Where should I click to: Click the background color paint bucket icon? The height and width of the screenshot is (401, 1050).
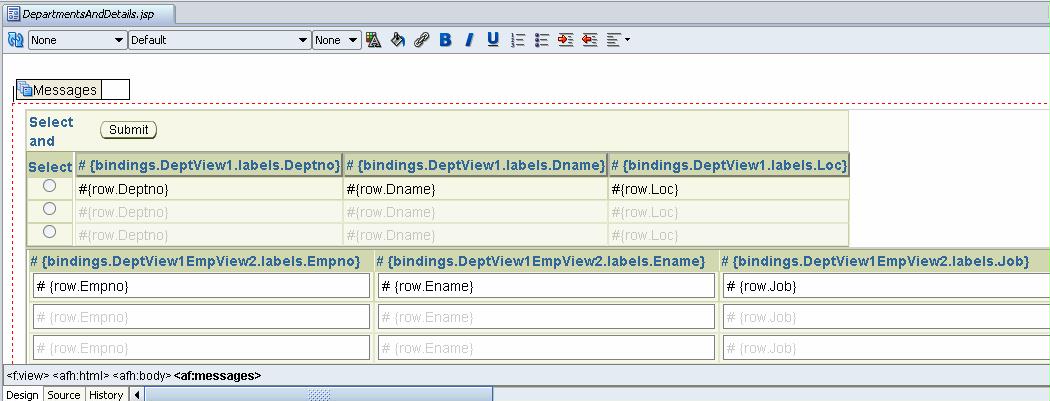[x=397, y=40]
